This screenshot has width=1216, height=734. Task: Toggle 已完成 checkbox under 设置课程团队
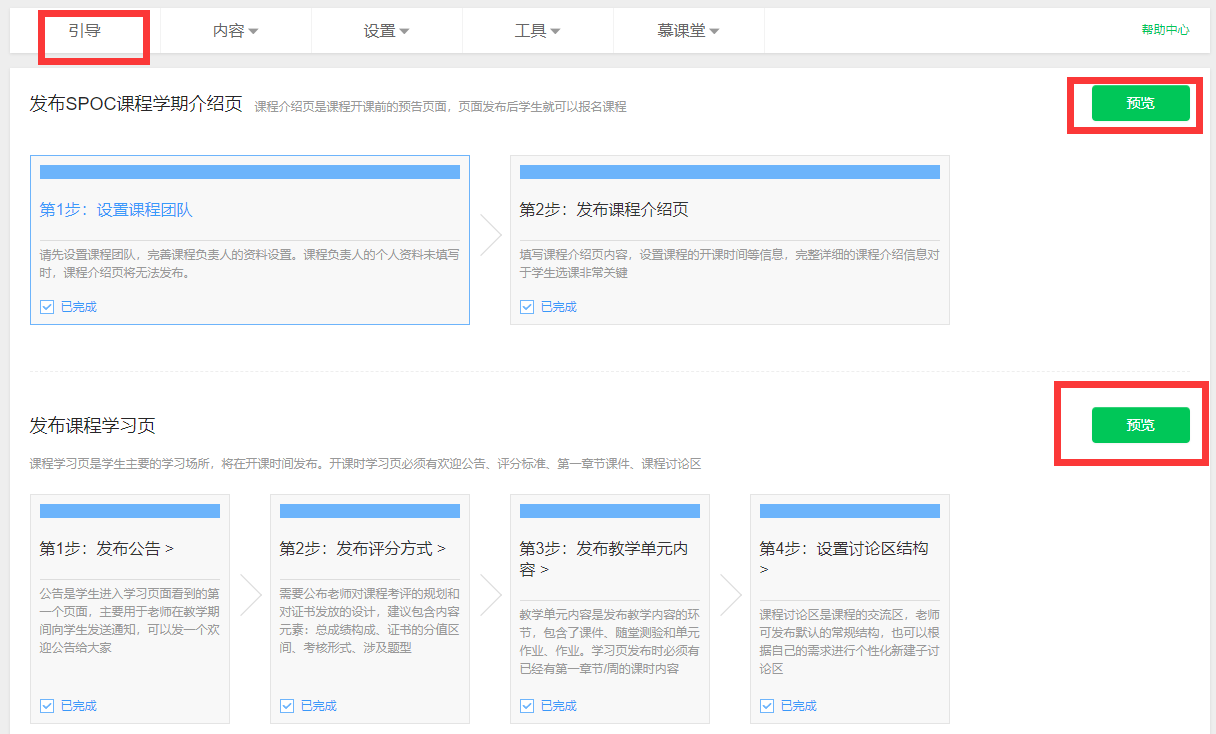coord(47,307)
